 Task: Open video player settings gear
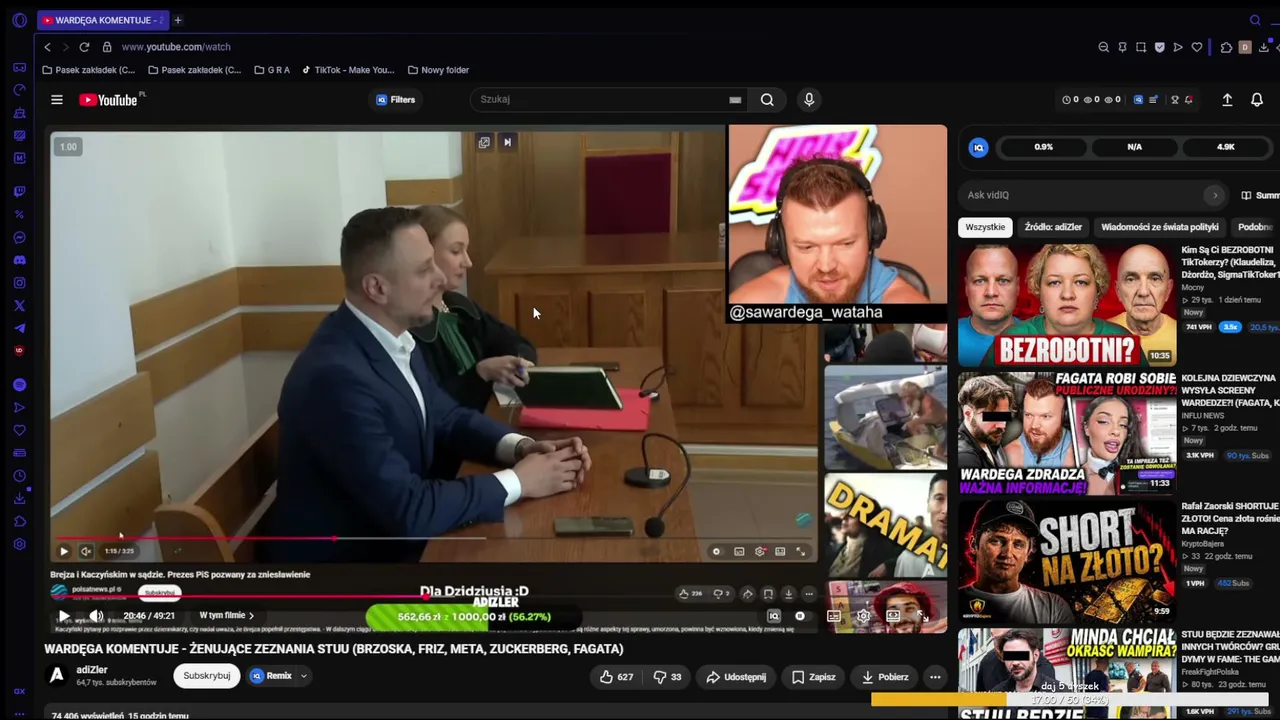coord(863,616)
